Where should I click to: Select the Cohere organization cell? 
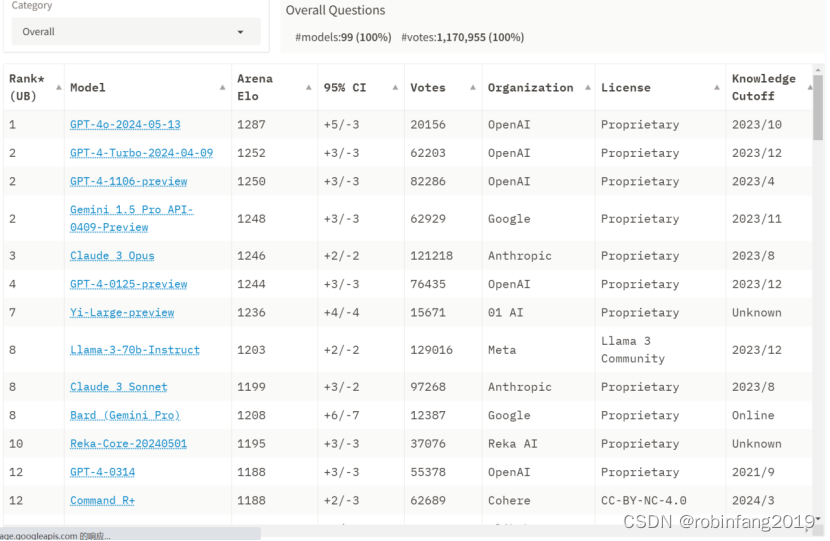click(x=509, y=501)
